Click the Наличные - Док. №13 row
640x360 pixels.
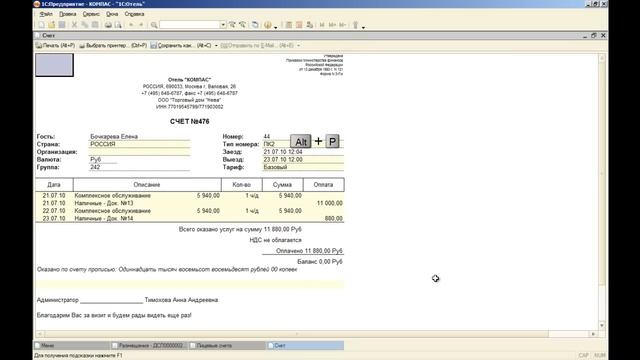pos(189,203)
